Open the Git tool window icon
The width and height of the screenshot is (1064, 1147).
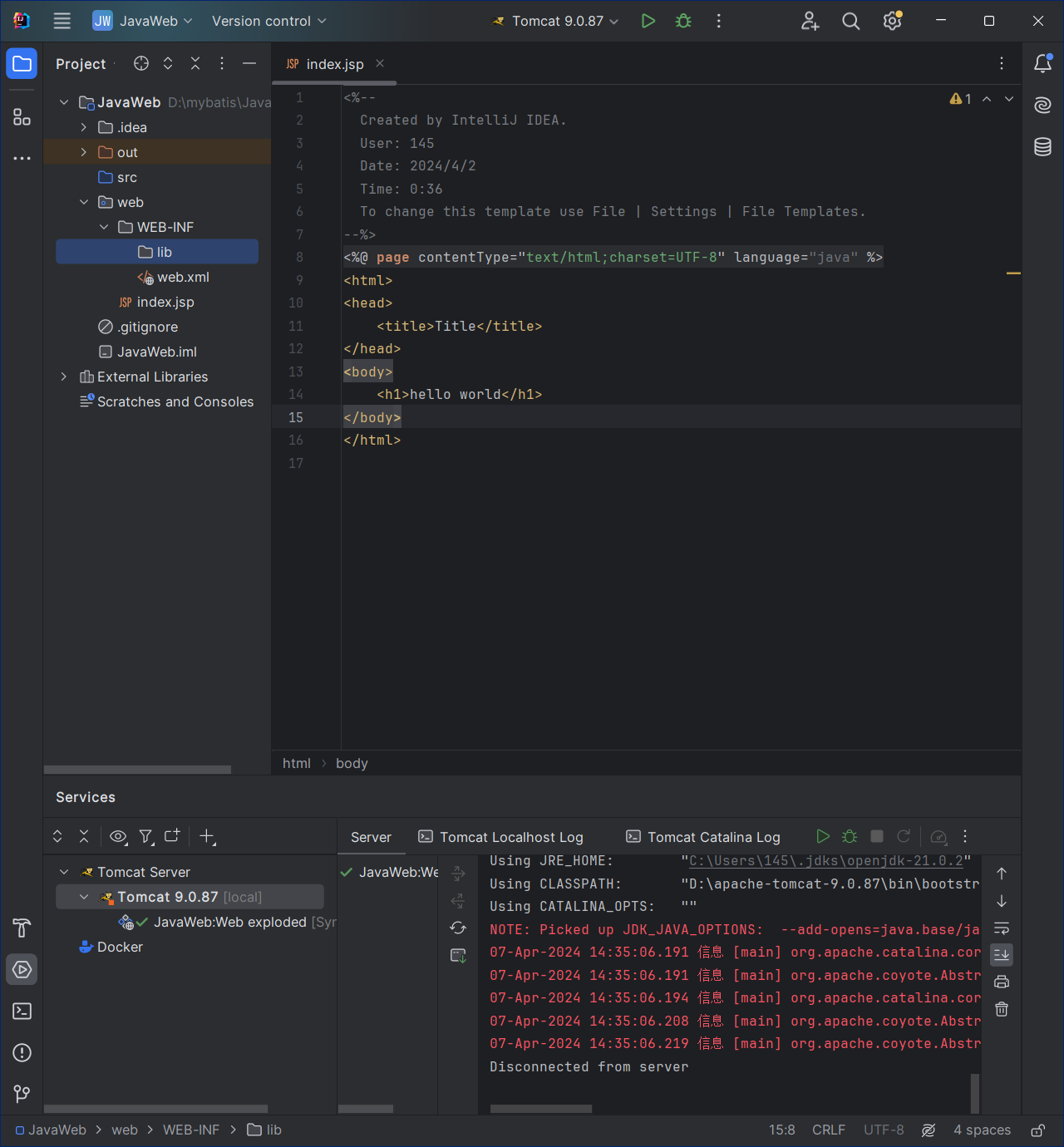(22, 1094)
